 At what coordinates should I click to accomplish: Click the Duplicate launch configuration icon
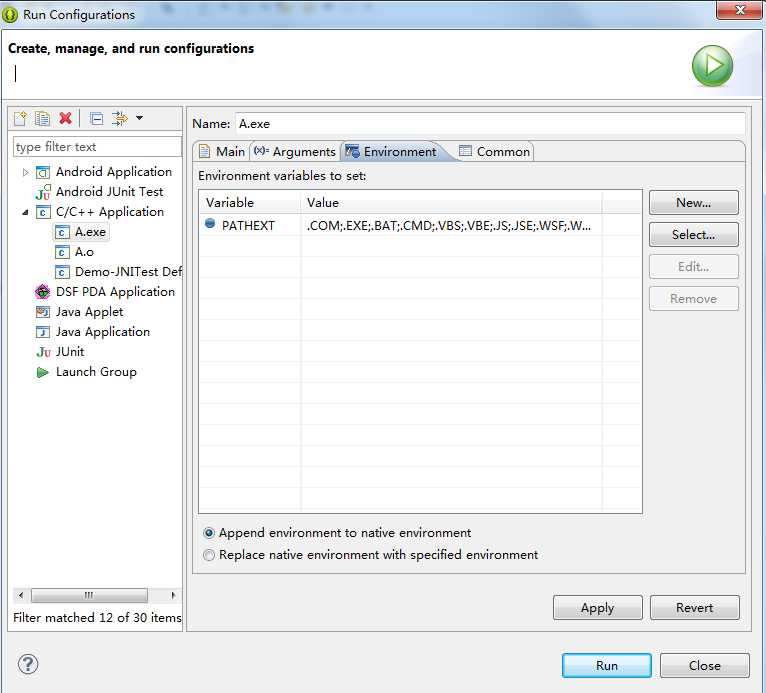(43, 118)
